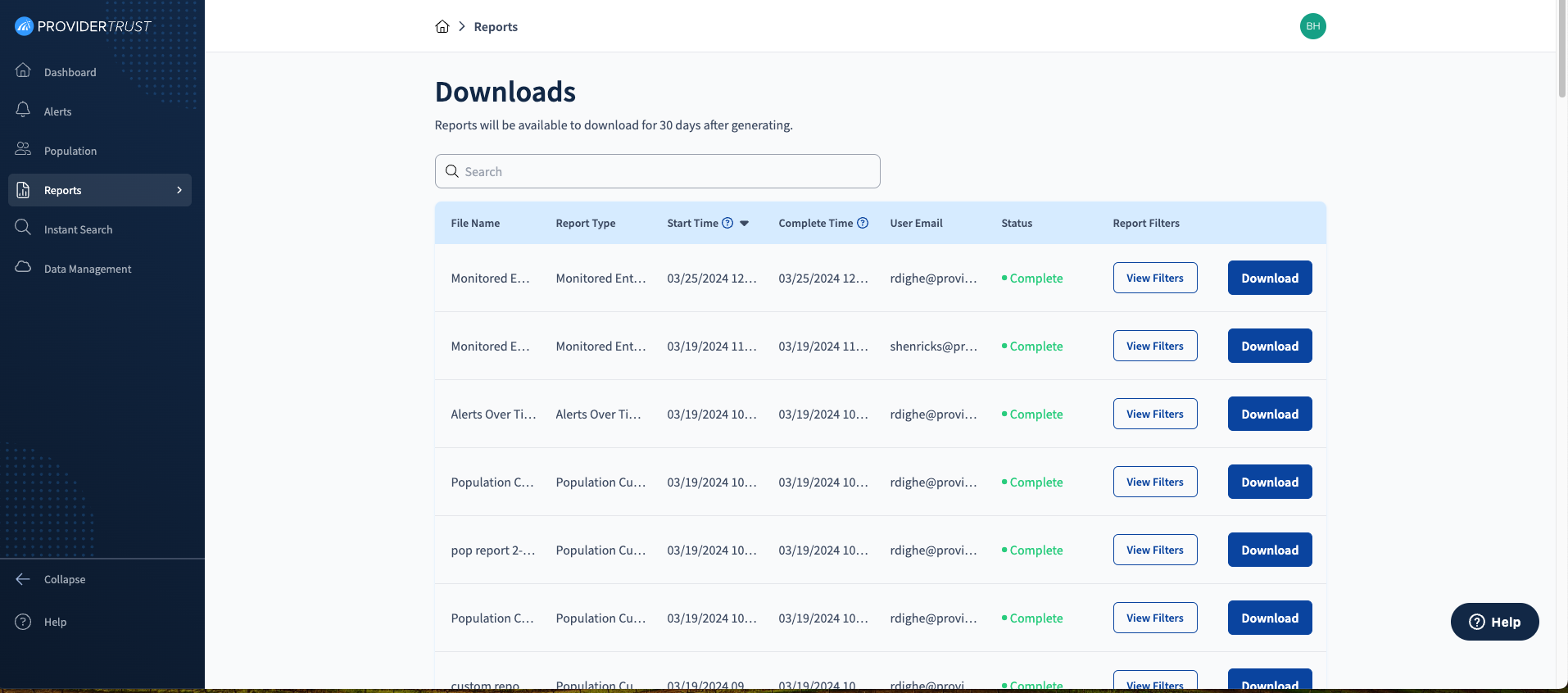
Task: Download the shenricks Monitored report
Action: click(1270, 346)
